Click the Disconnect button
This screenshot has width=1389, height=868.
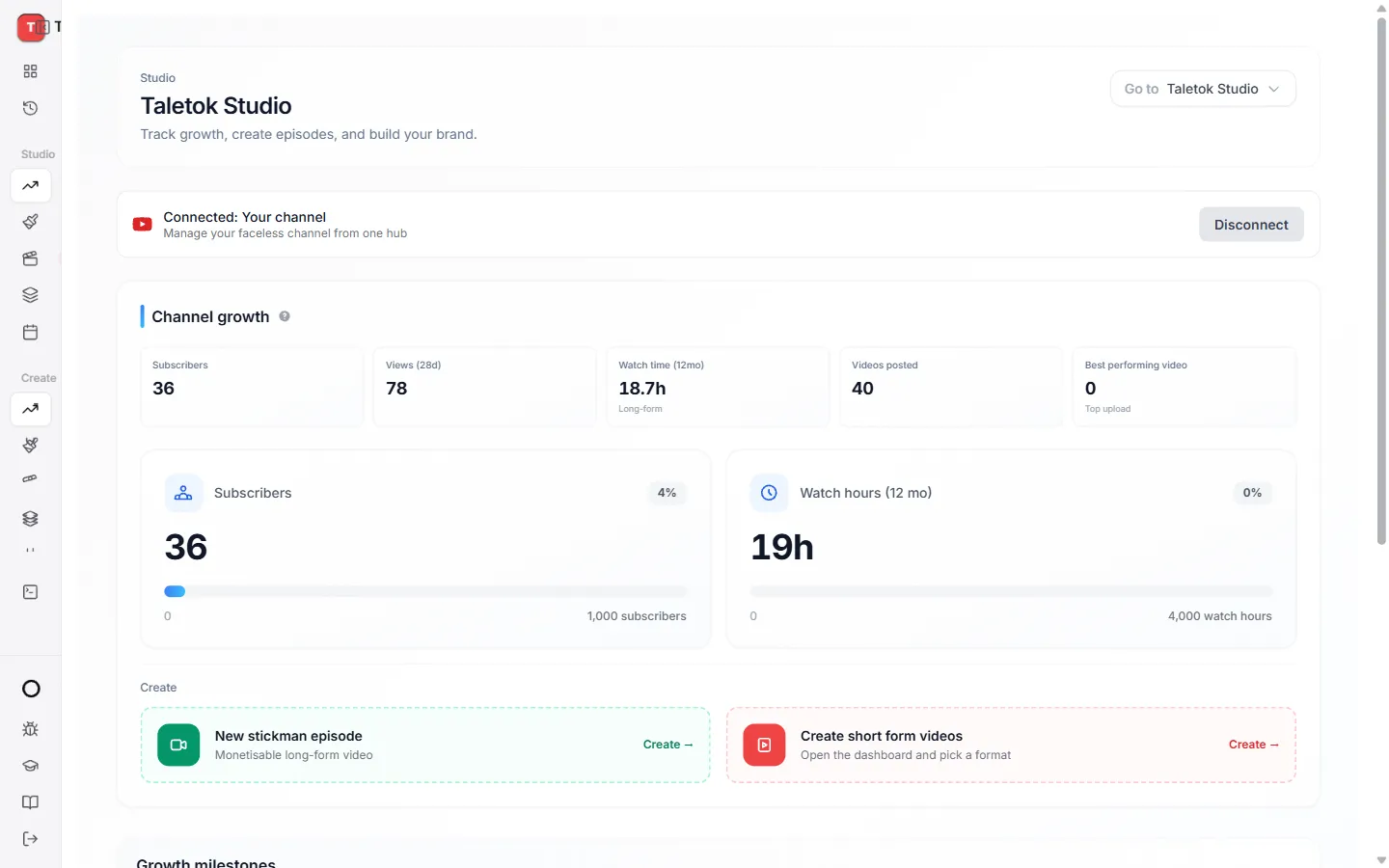1251,225
